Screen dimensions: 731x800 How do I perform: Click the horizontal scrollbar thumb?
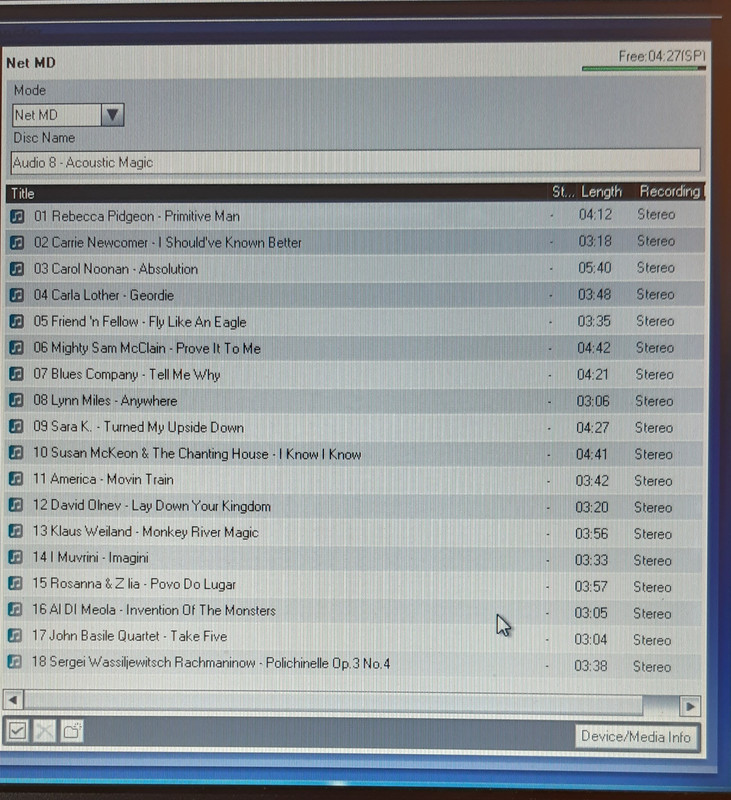[x=334, y=702]
